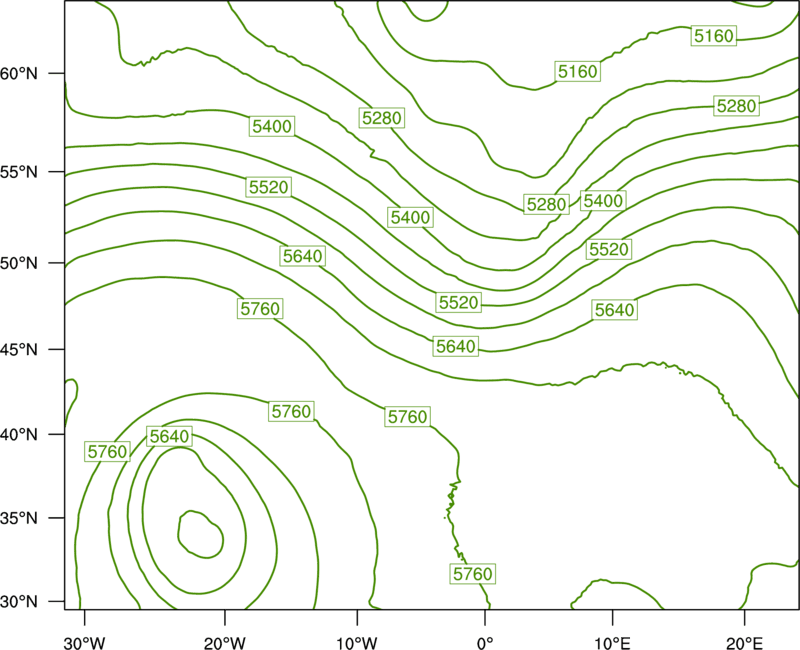This screenshot has height=650, width=800.
Task: Click the 50°N latitude axis label
Action: click(x=19, y=264)
